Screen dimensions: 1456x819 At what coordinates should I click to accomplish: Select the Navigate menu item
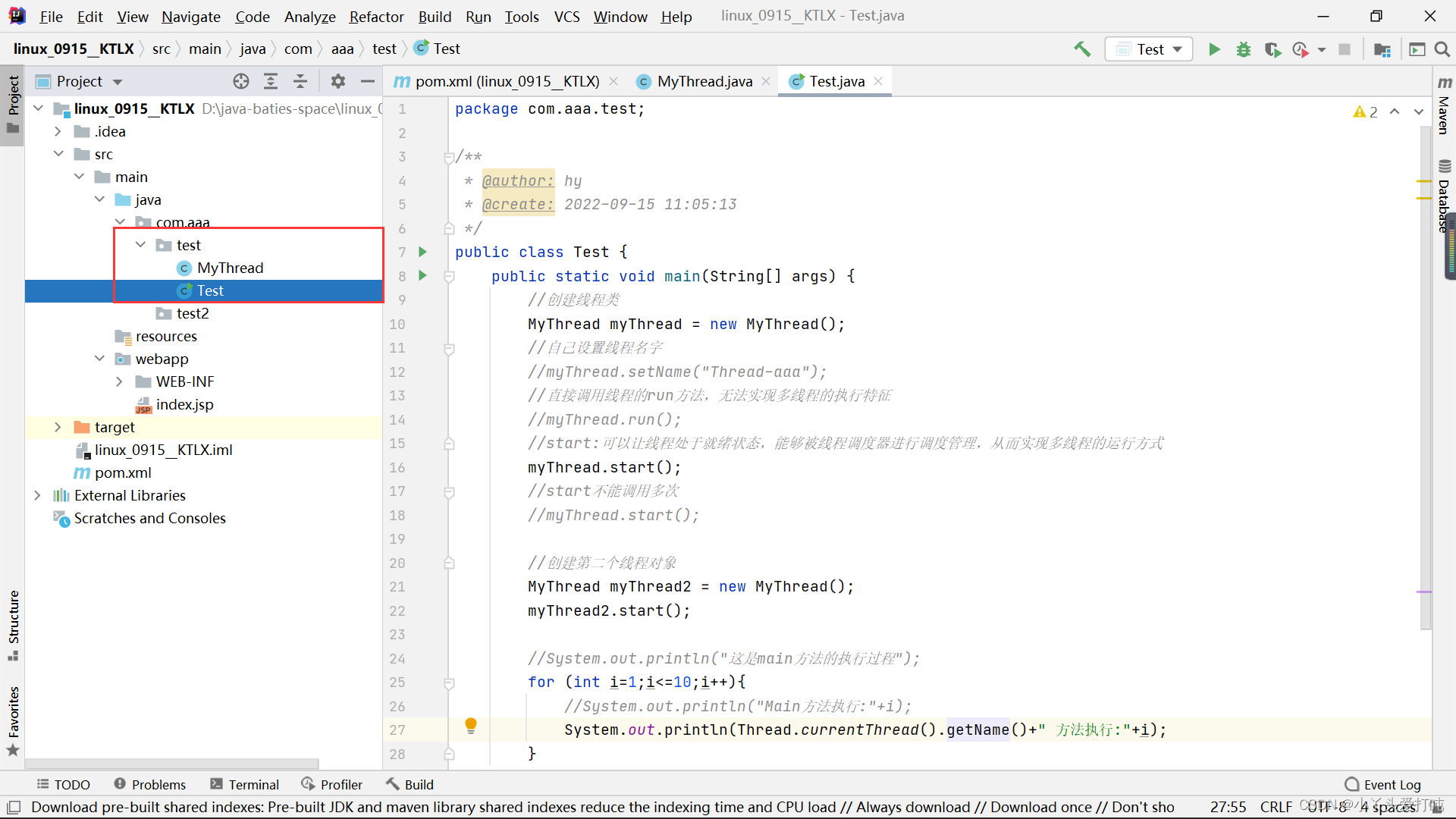point(191,15)
